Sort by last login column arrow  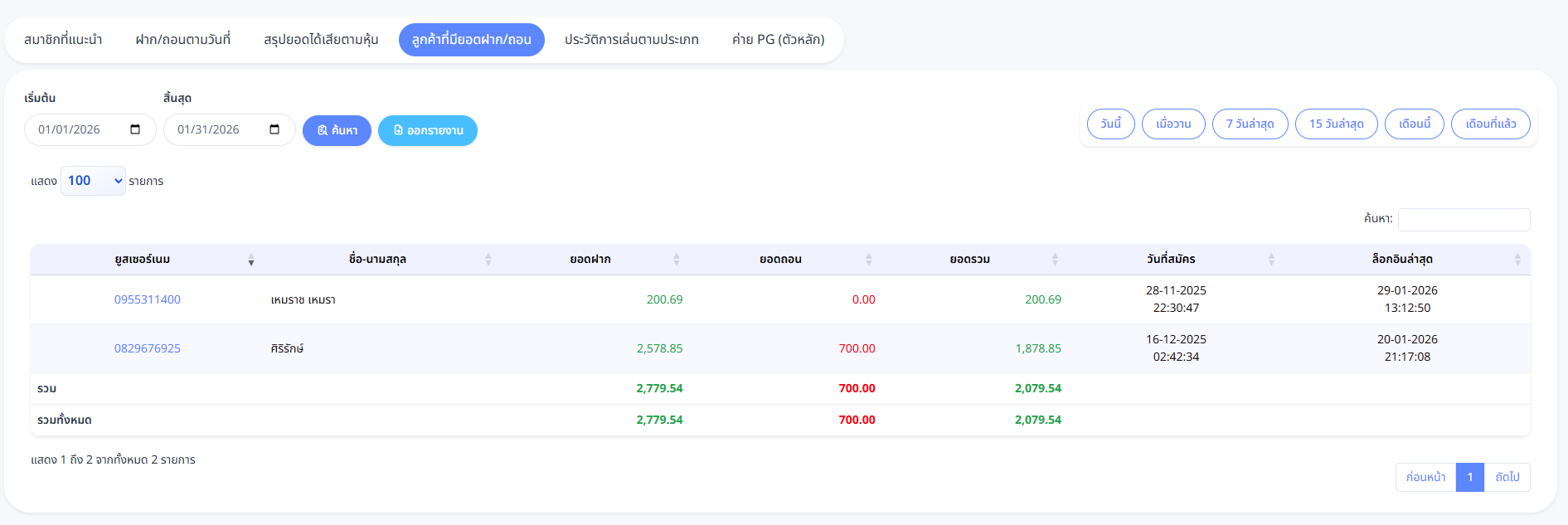pos(1517,260)
